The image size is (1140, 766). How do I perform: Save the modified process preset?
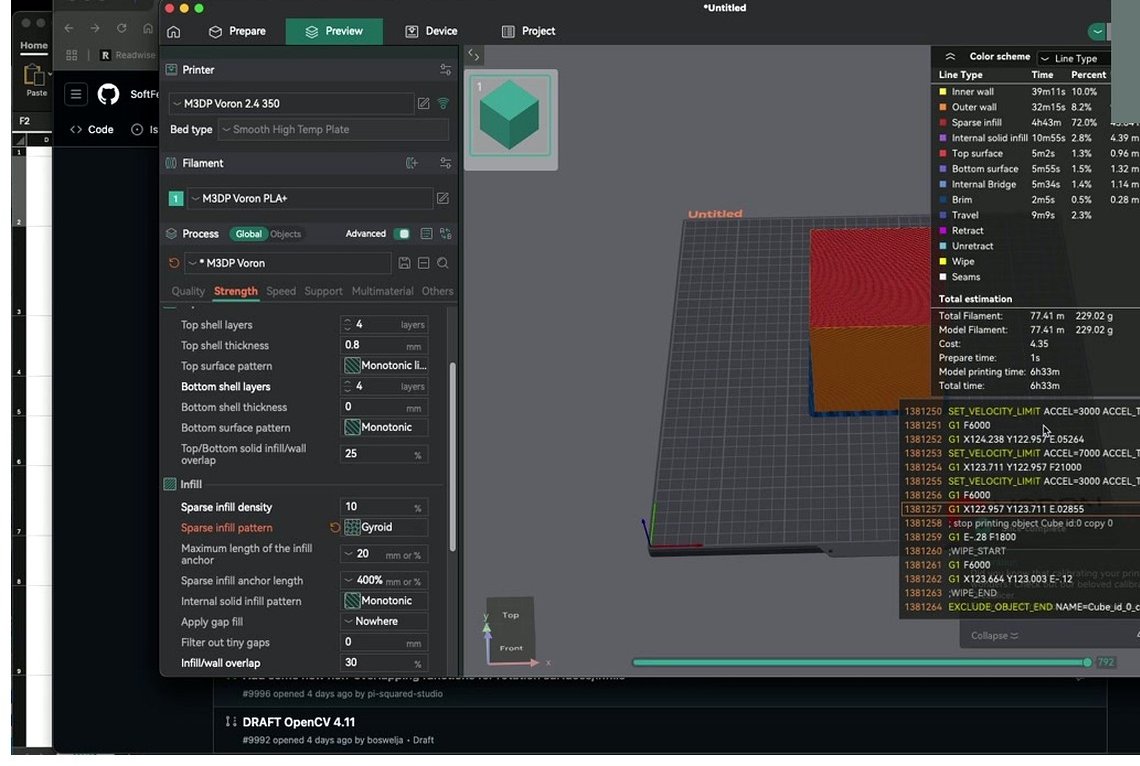[404, 263]
